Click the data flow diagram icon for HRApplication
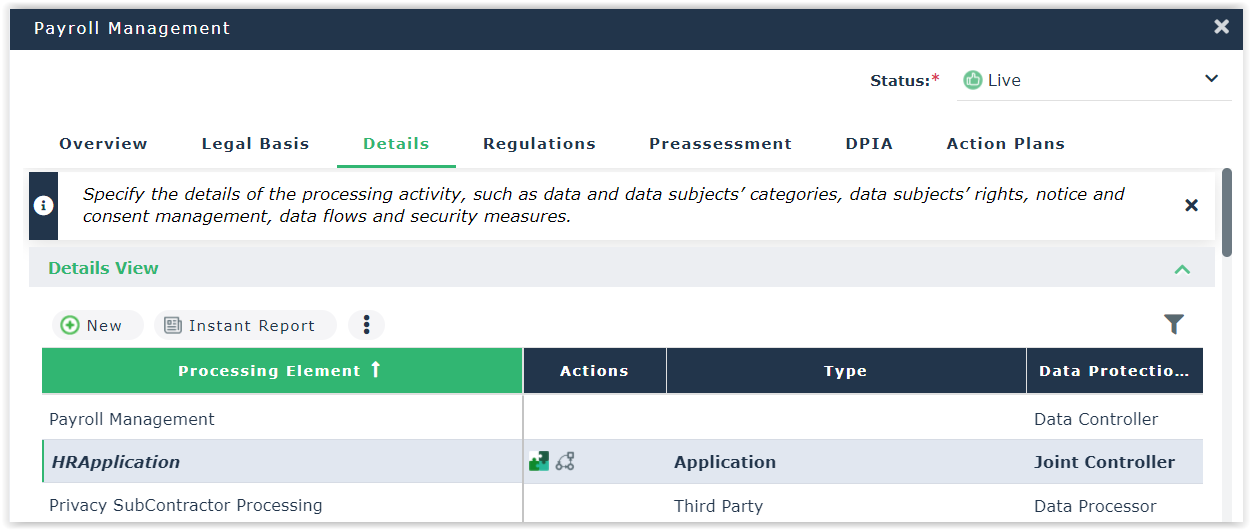The image size is (1251, 530). [565, 461]
